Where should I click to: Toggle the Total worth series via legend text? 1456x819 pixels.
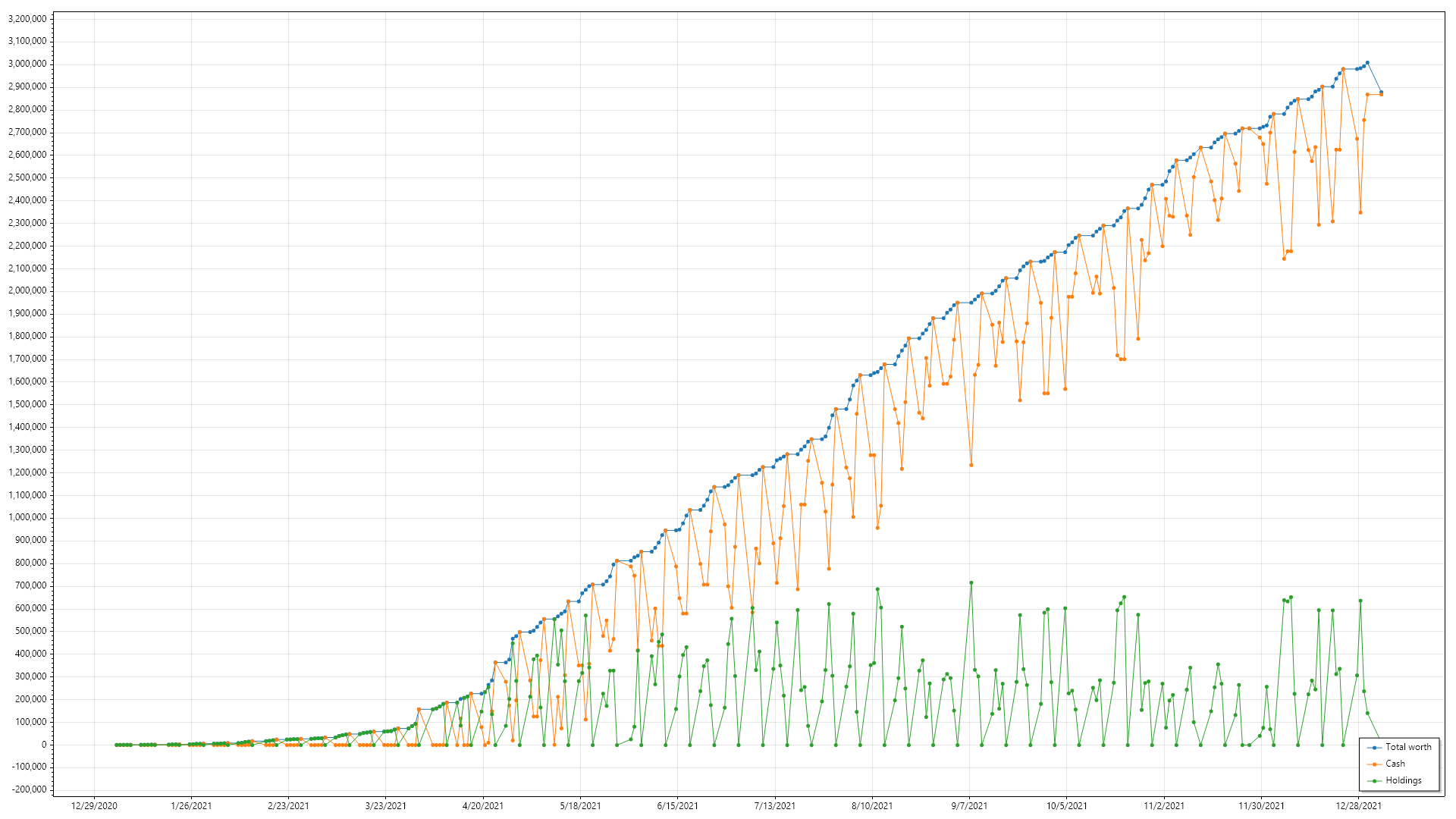pyautogui.click(x=1408, y=748)
